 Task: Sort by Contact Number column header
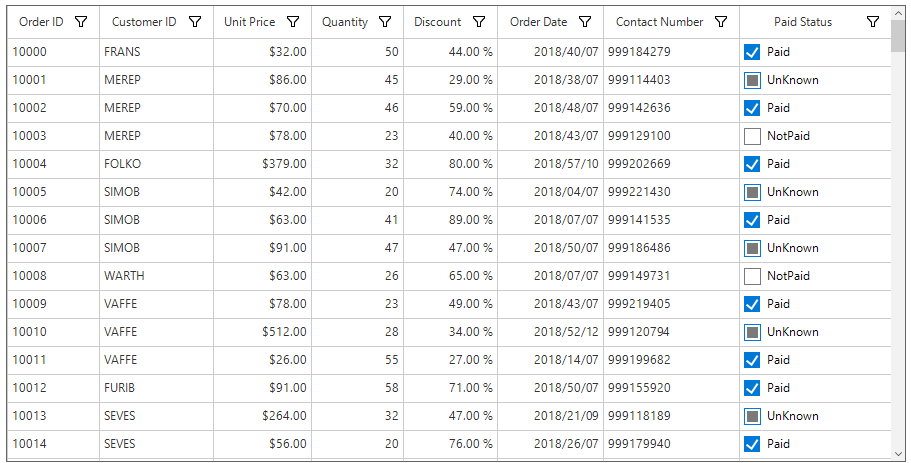[x=659, y=22]
